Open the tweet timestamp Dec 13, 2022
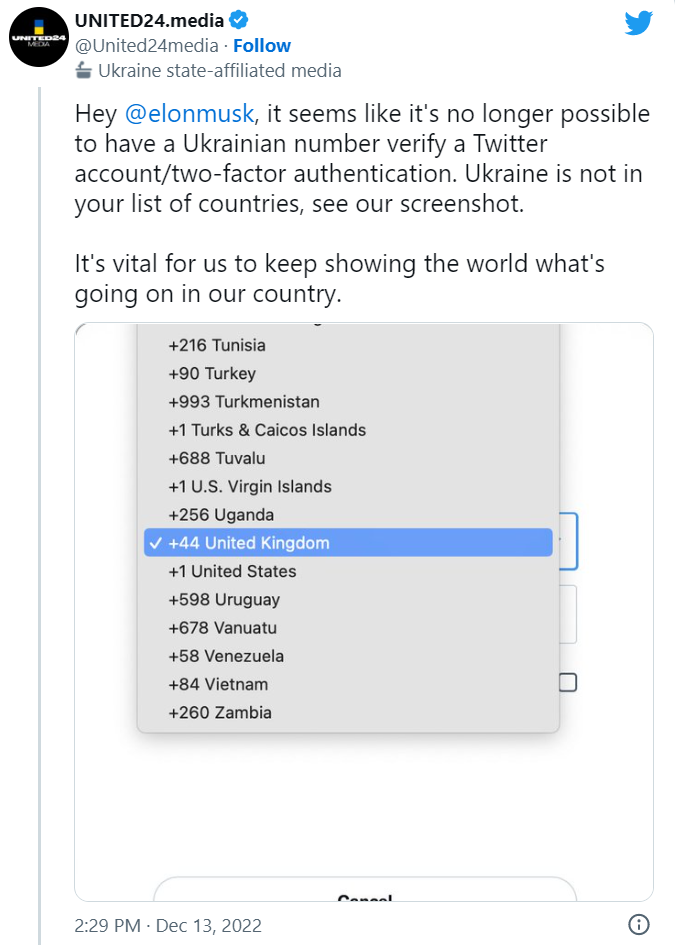677x948 pixels. 168,925
